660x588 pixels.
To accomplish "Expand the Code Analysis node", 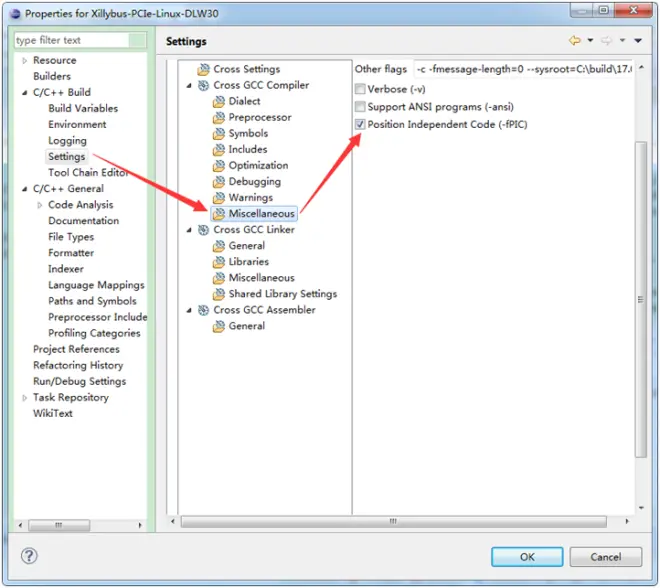I will point(40,205).
